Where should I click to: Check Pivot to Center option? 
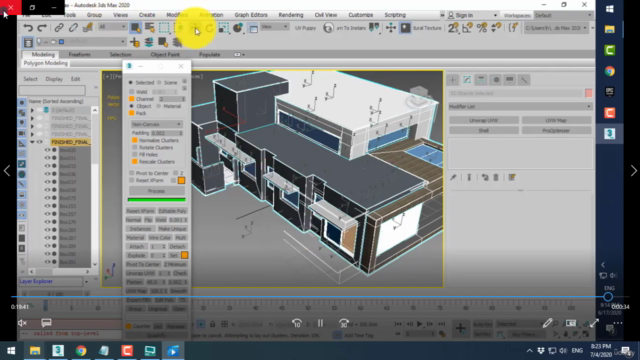tap(132, 173)
